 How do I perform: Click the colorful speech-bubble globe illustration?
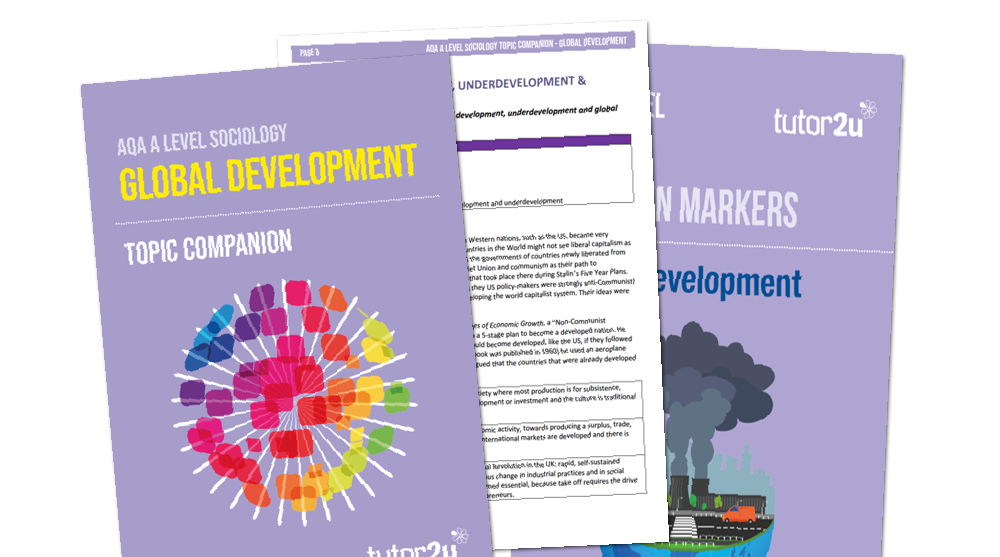click(x=295, y=403)
